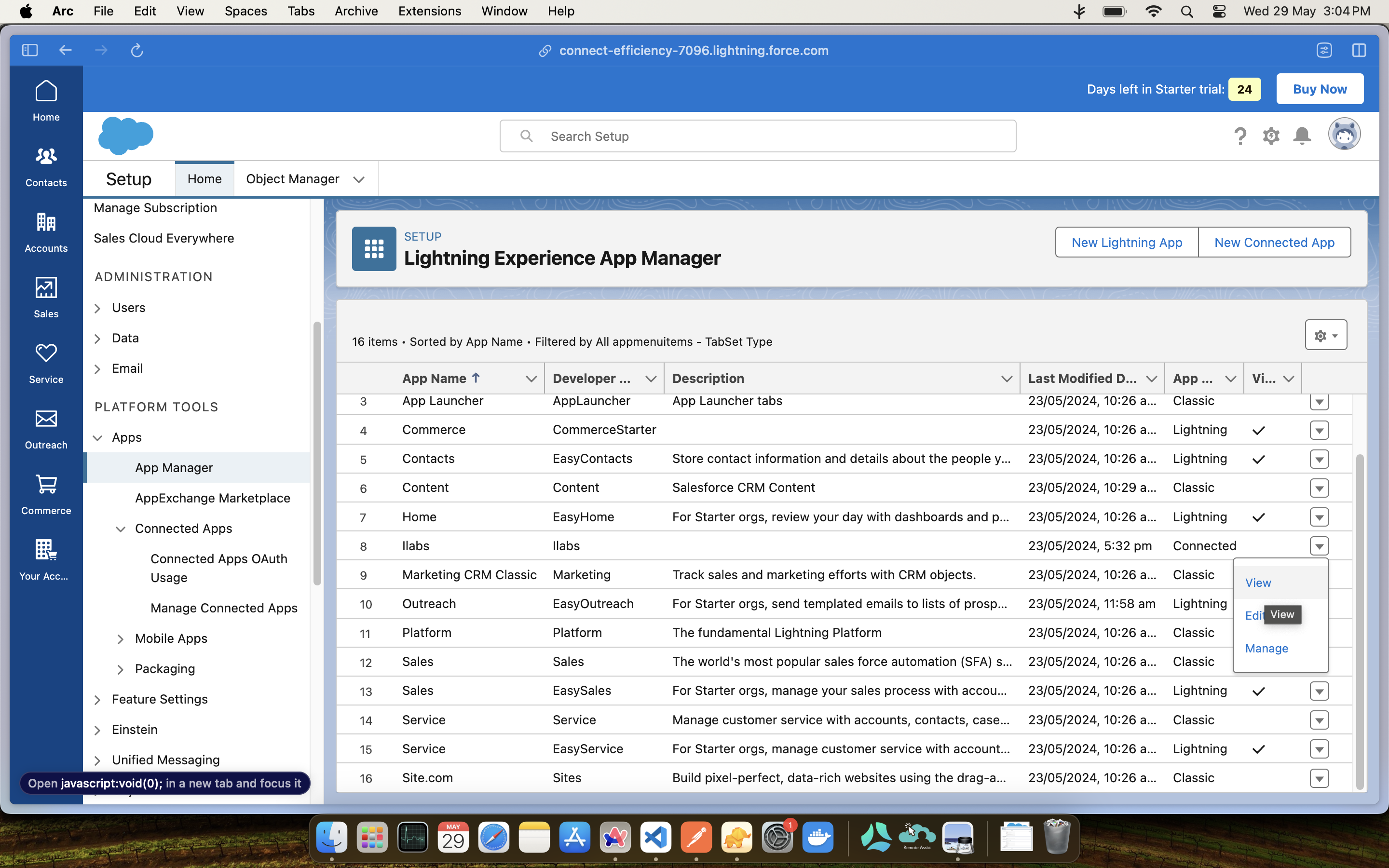Reload the page with refresh icon

click(x=136, y=51)
